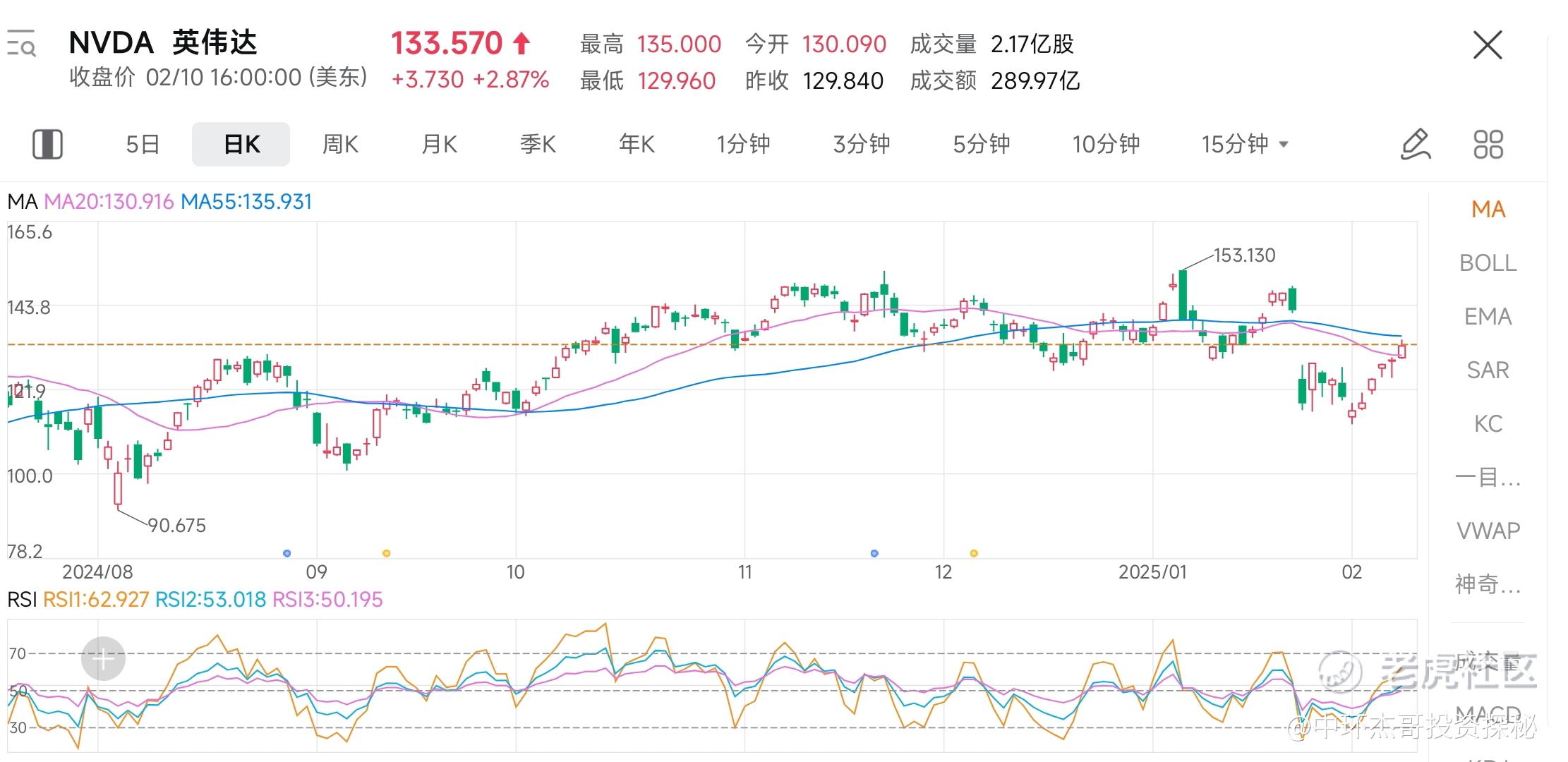Select the 5日 five-day view
Screen dimensions: 1568x762
143,144
